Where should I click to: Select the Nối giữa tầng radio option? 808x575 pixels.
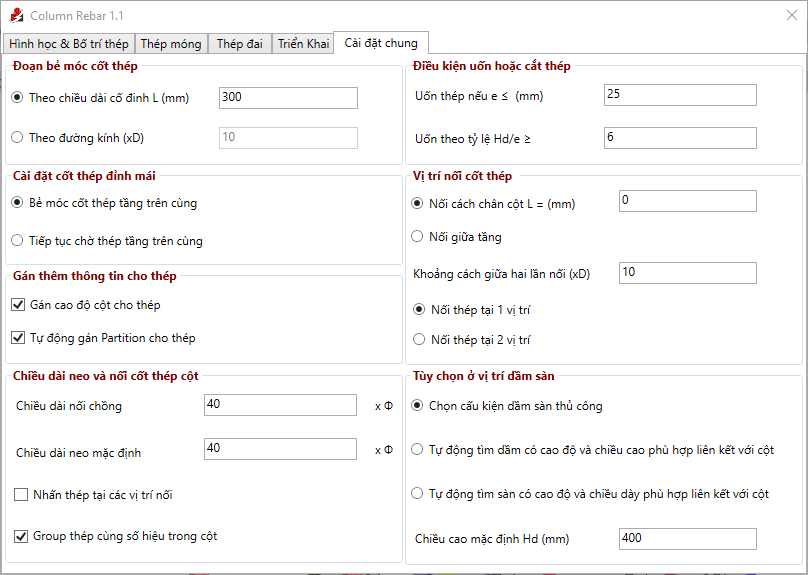tap(419, 237)
